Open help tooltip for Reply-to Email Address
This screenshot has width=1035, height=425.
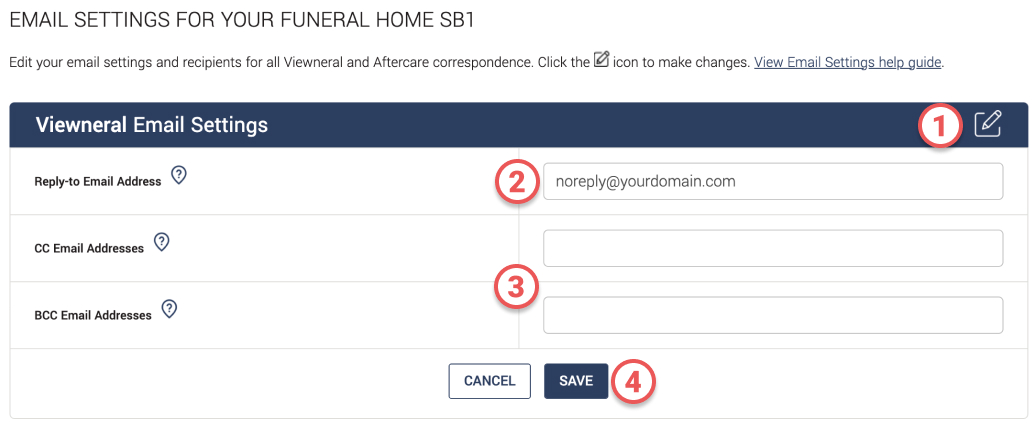coord(179,176)
